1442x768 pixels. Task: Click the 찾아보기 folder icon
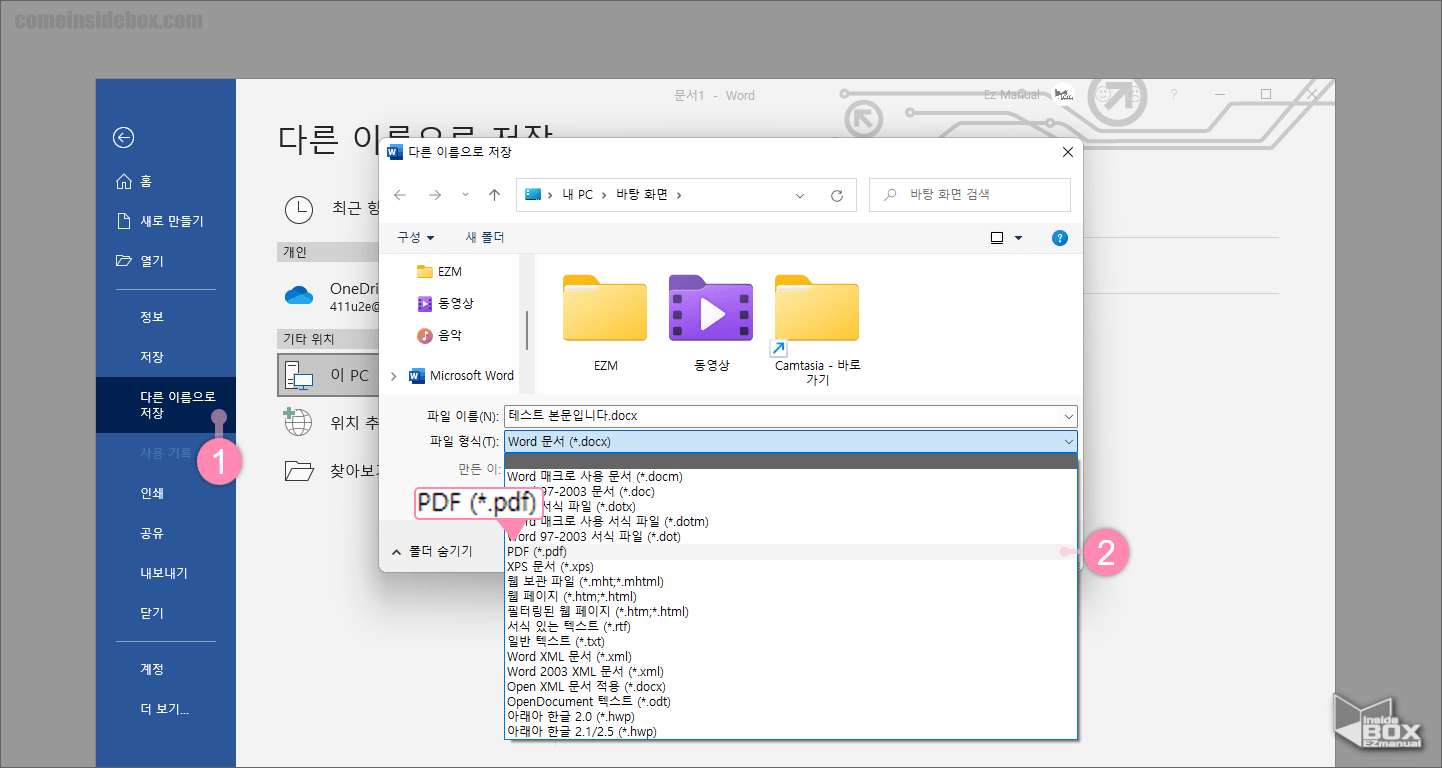click(x=298, y=470)
